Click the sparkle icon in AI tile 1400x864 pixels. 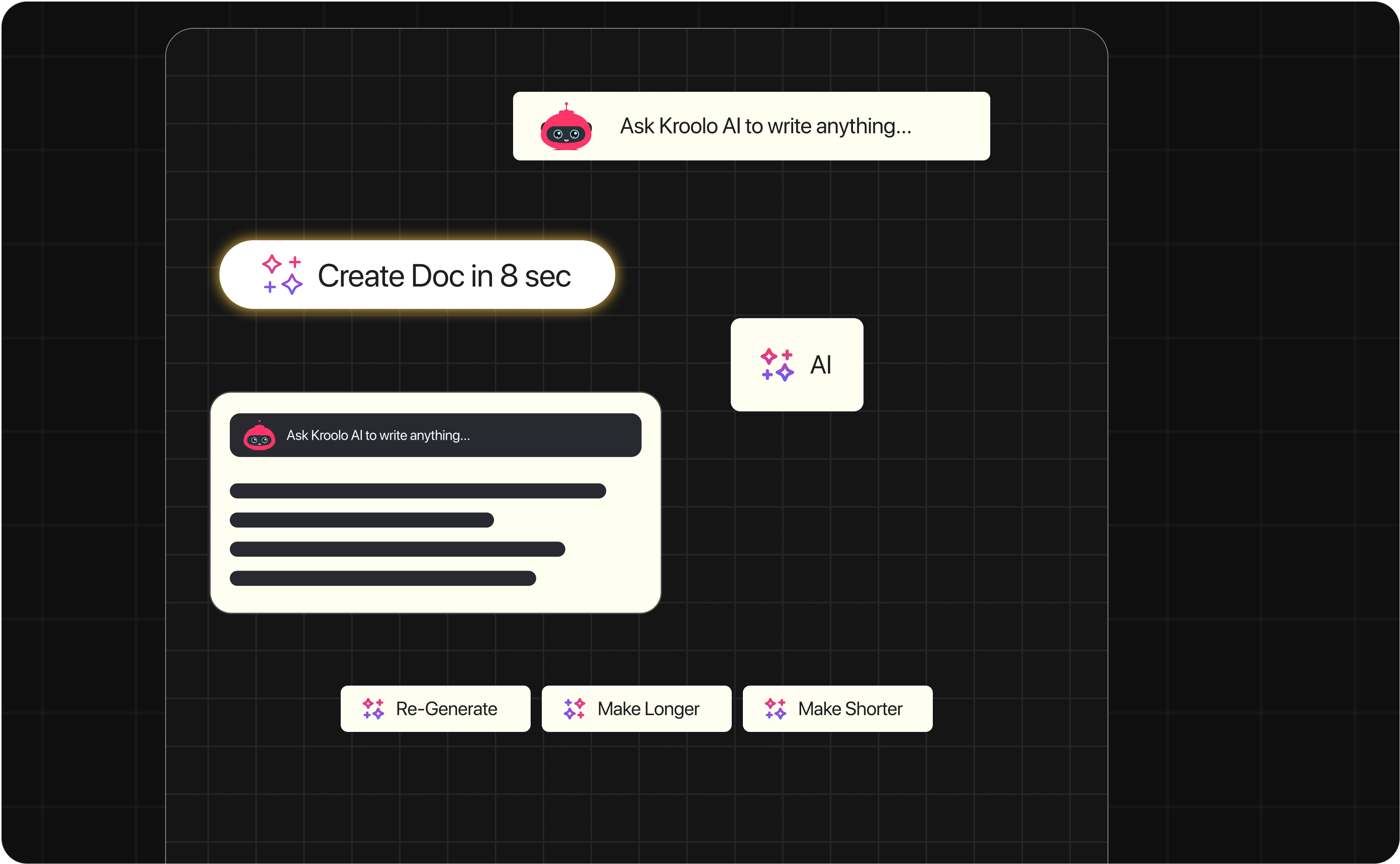pos(777,365)
